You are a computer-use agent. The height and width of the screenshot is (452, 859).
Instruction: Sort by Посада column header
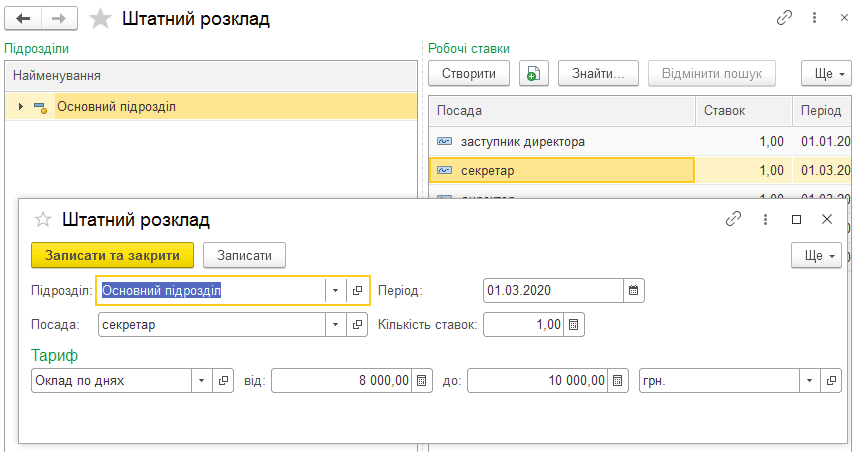point(562,111)
